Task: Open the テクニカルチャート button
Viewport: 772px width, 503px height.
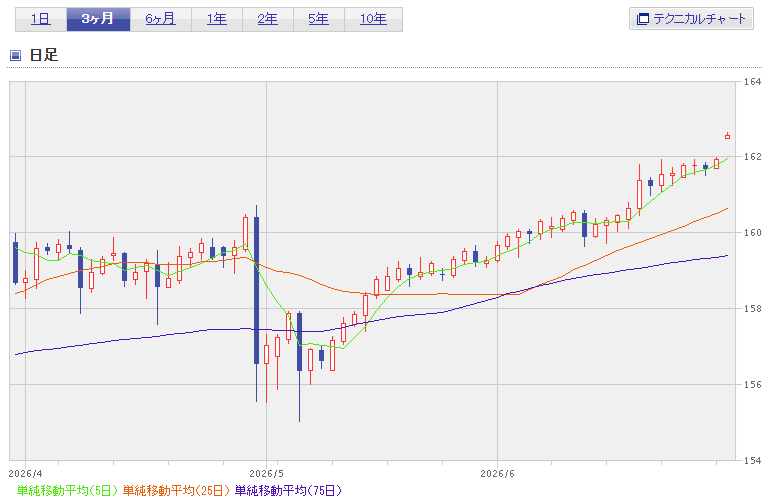Action: 691,19
